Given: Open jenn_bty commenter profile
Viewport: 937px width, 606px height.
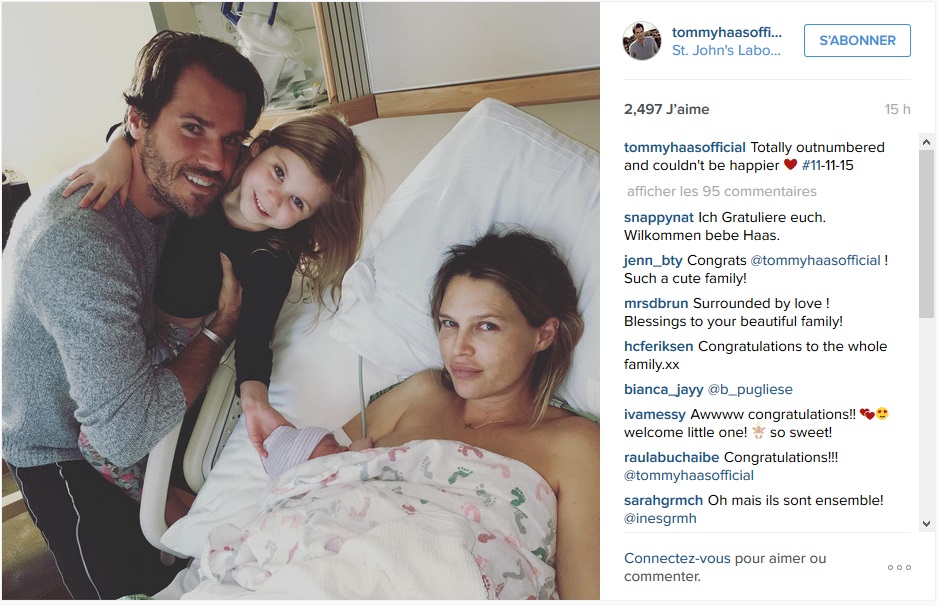Looking at the screenshot, I should point(653,261).
